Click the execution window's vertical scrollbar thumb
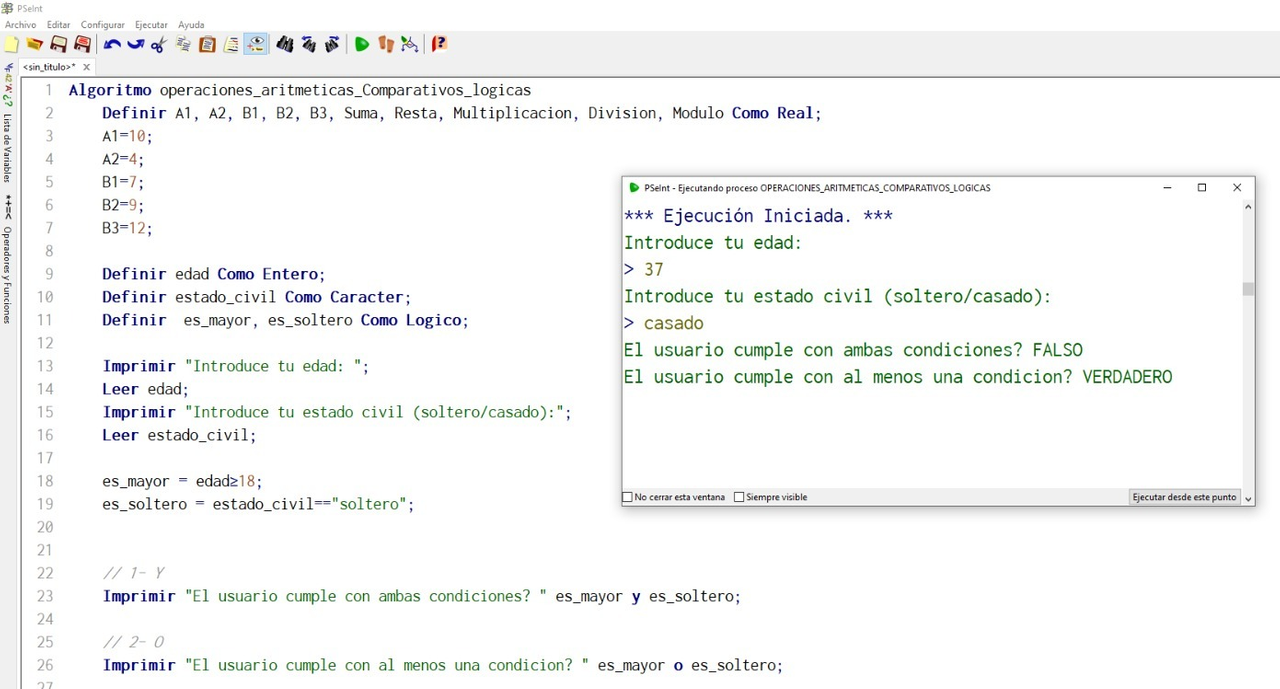 tap(1248, 289)
